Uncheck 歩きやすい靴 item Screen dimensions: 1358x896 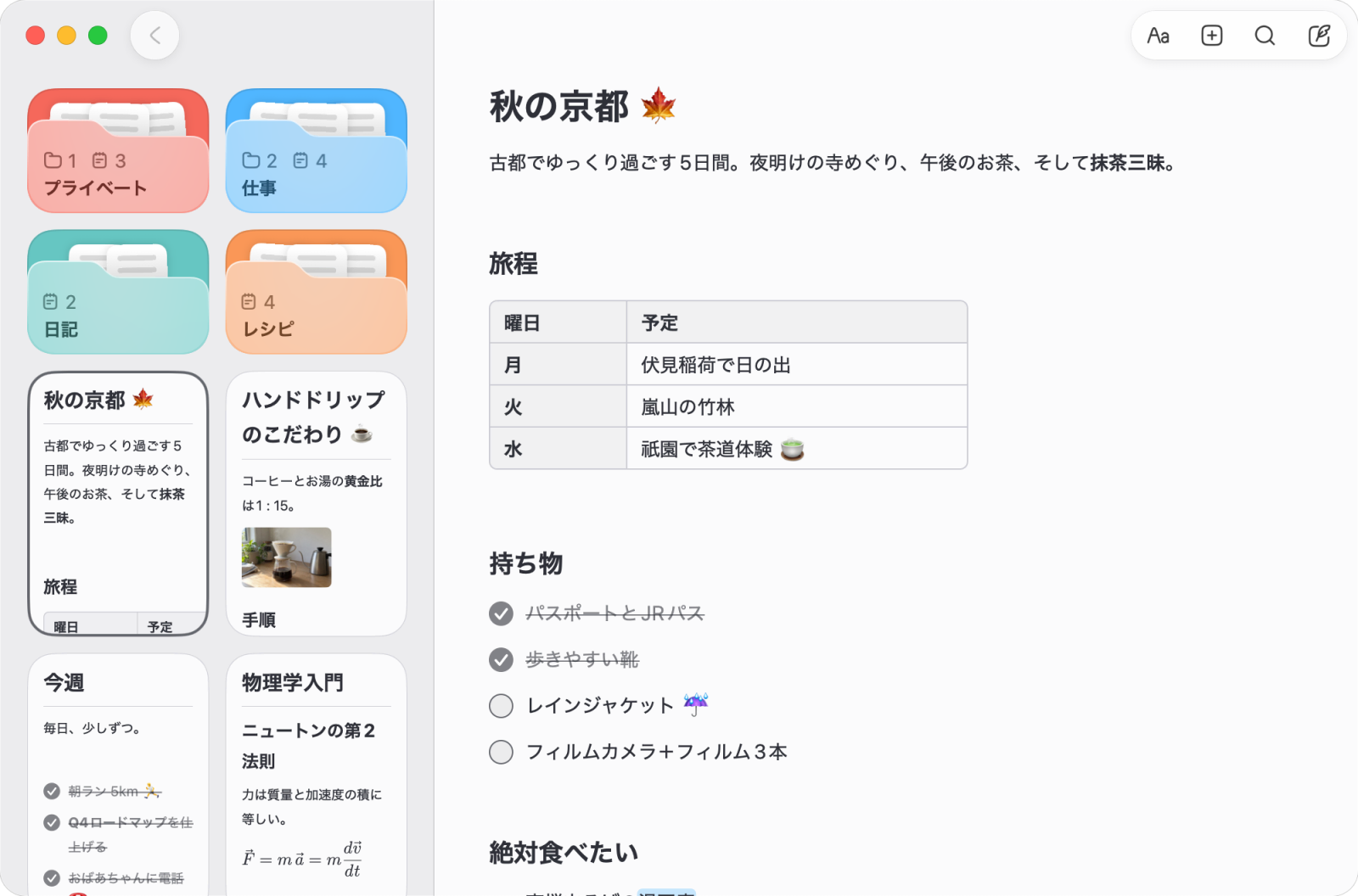click(x=502, y=659)
